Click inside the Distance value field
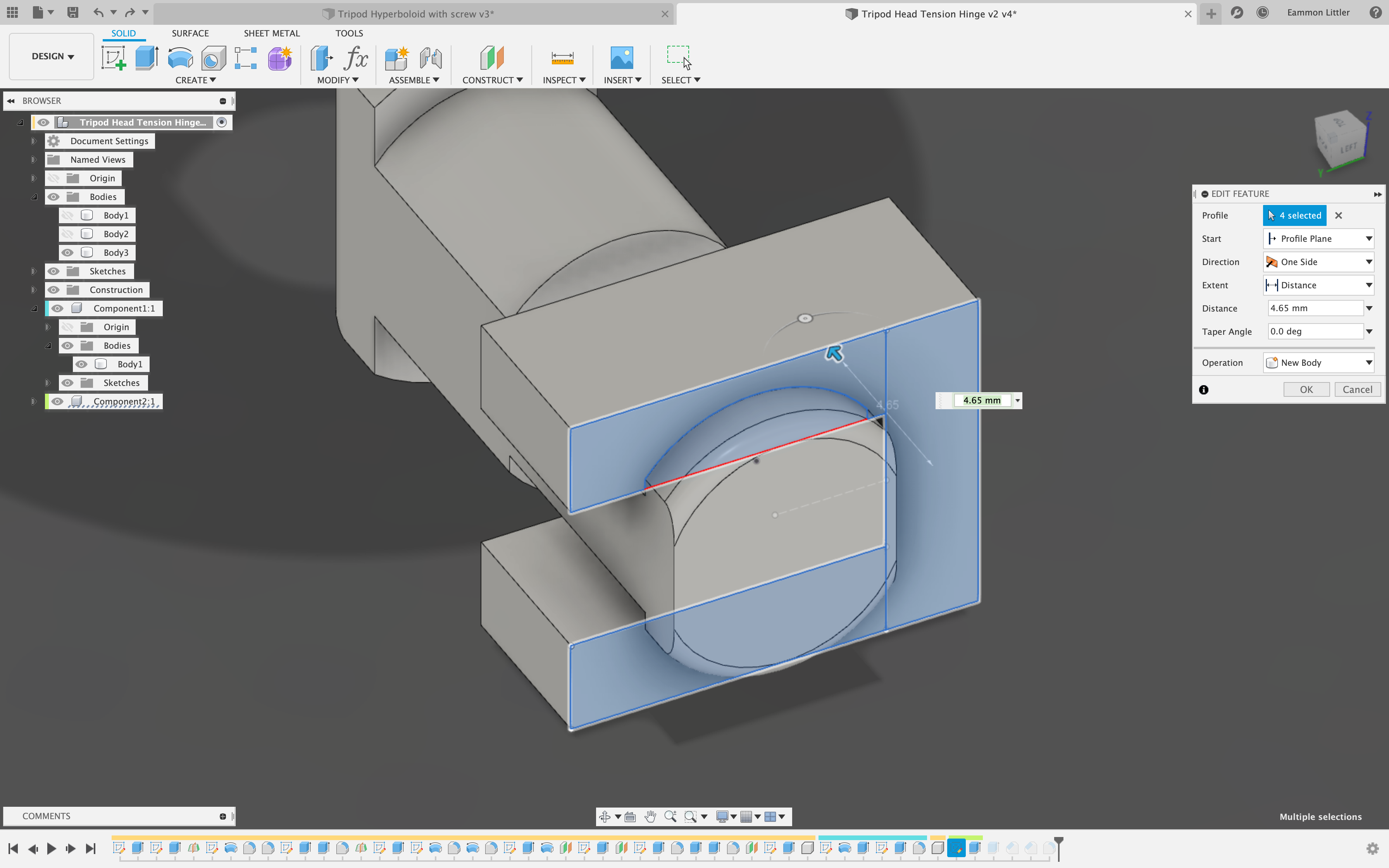The width and height of the screenshot is (1389, 868). (1314, 308)
